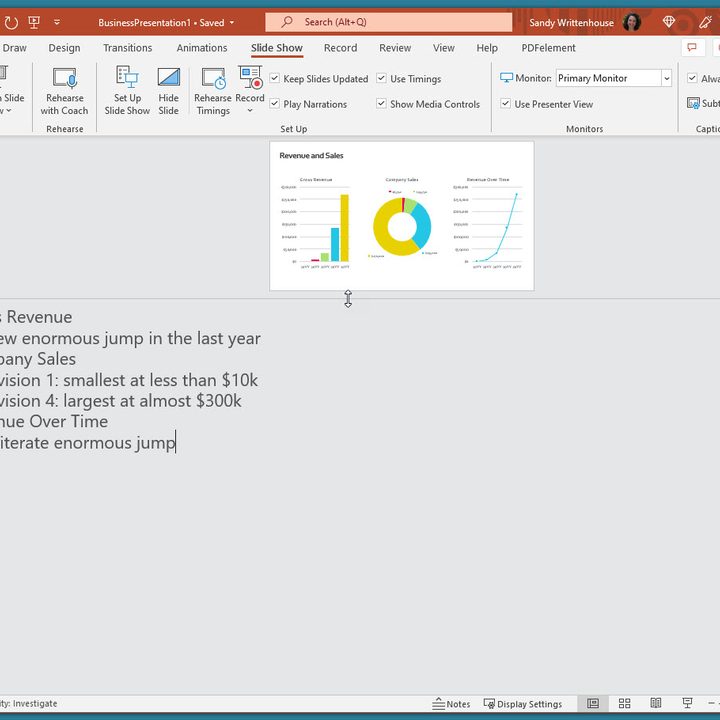Click the pen icon in title bar
The height and width of the screenshot is (720, 720).
point(705,22)
